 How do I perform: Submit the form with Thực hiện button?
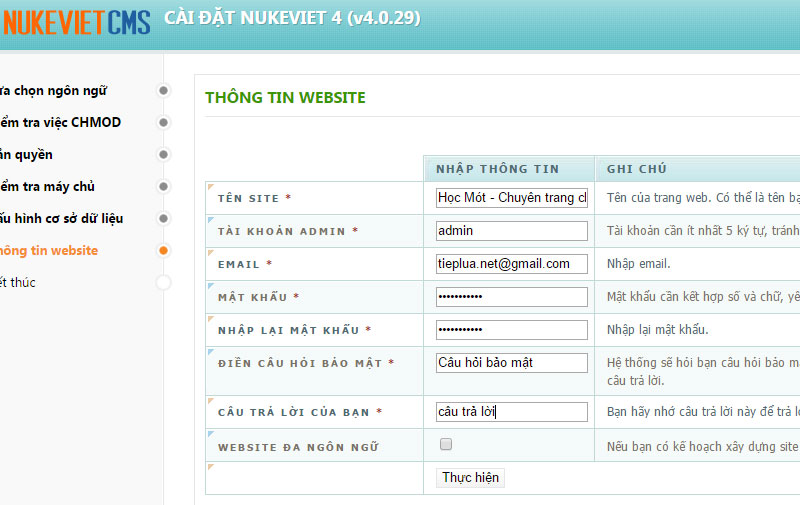[x=470, y=477]
